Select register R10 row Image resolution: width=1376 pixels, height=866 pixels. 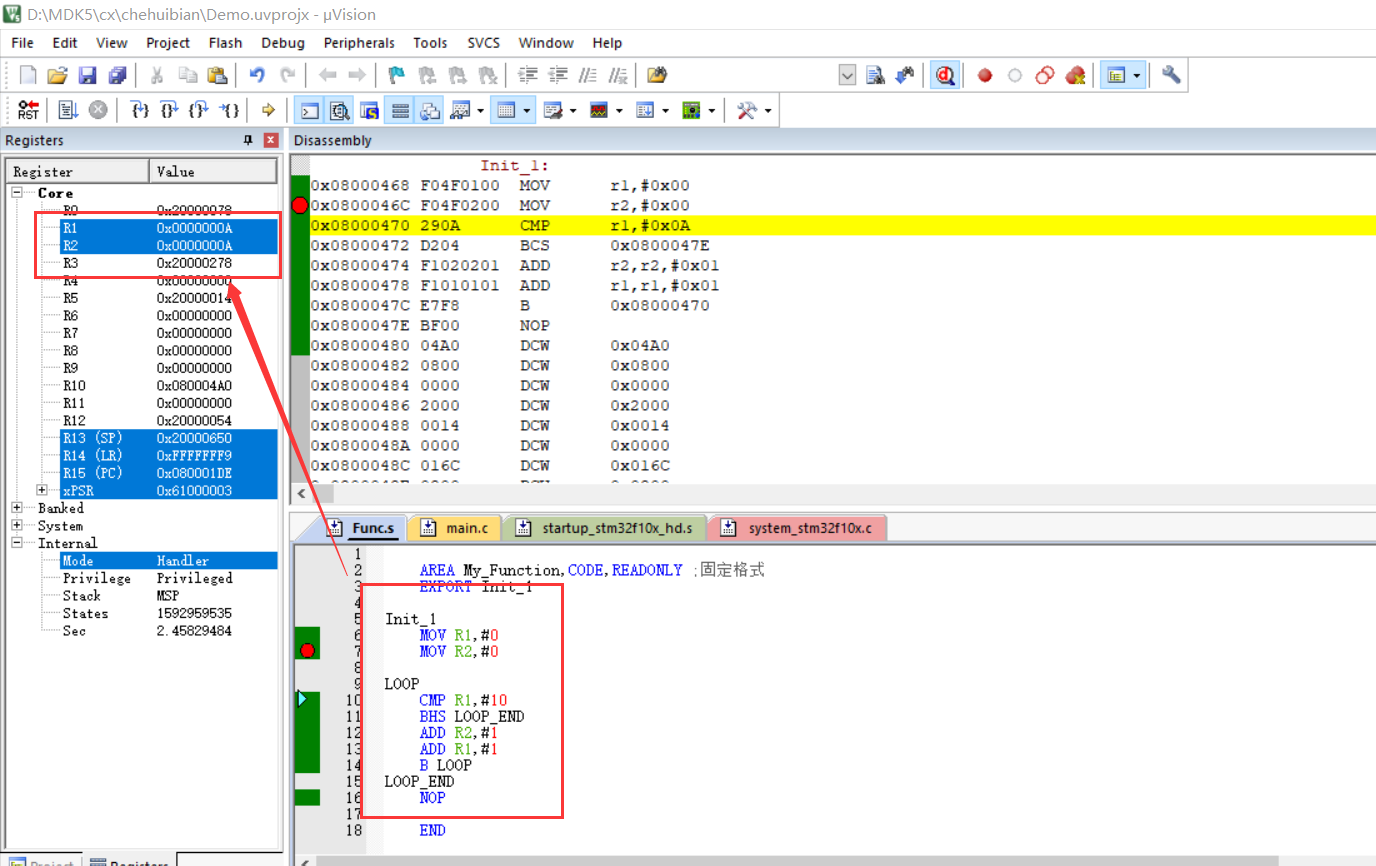168,385
